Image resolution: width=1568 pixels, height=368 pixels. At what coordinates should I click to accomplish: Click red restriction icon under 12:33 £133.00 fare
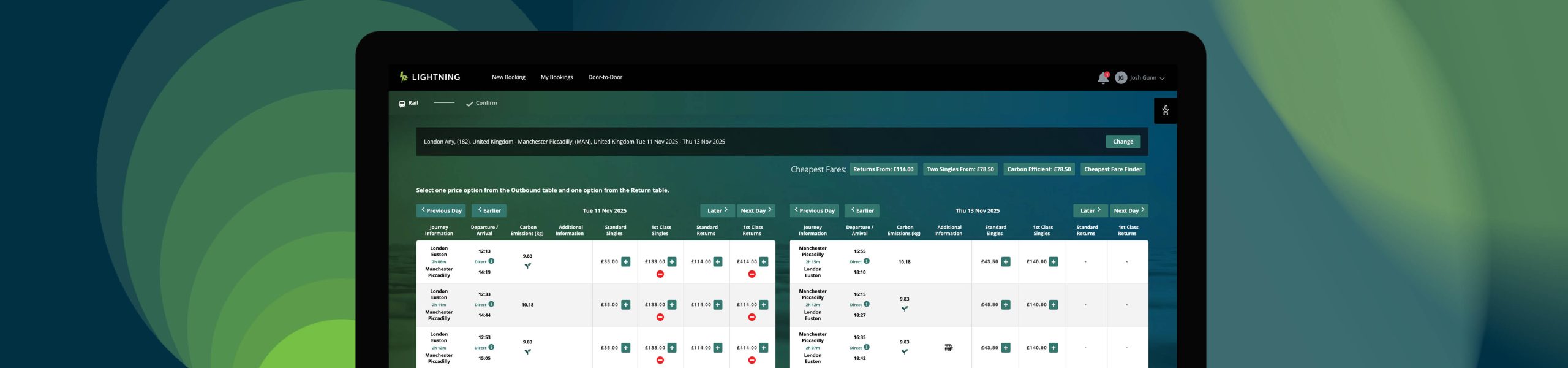660,317
